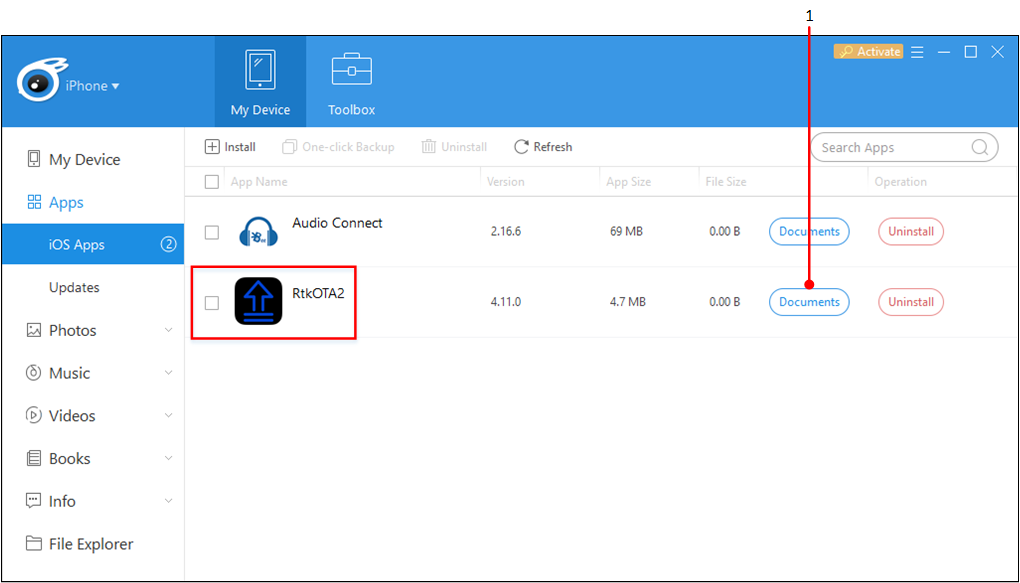1020x583 pixels.
Task: Click the Activate key button
Action: pos(868,51)
